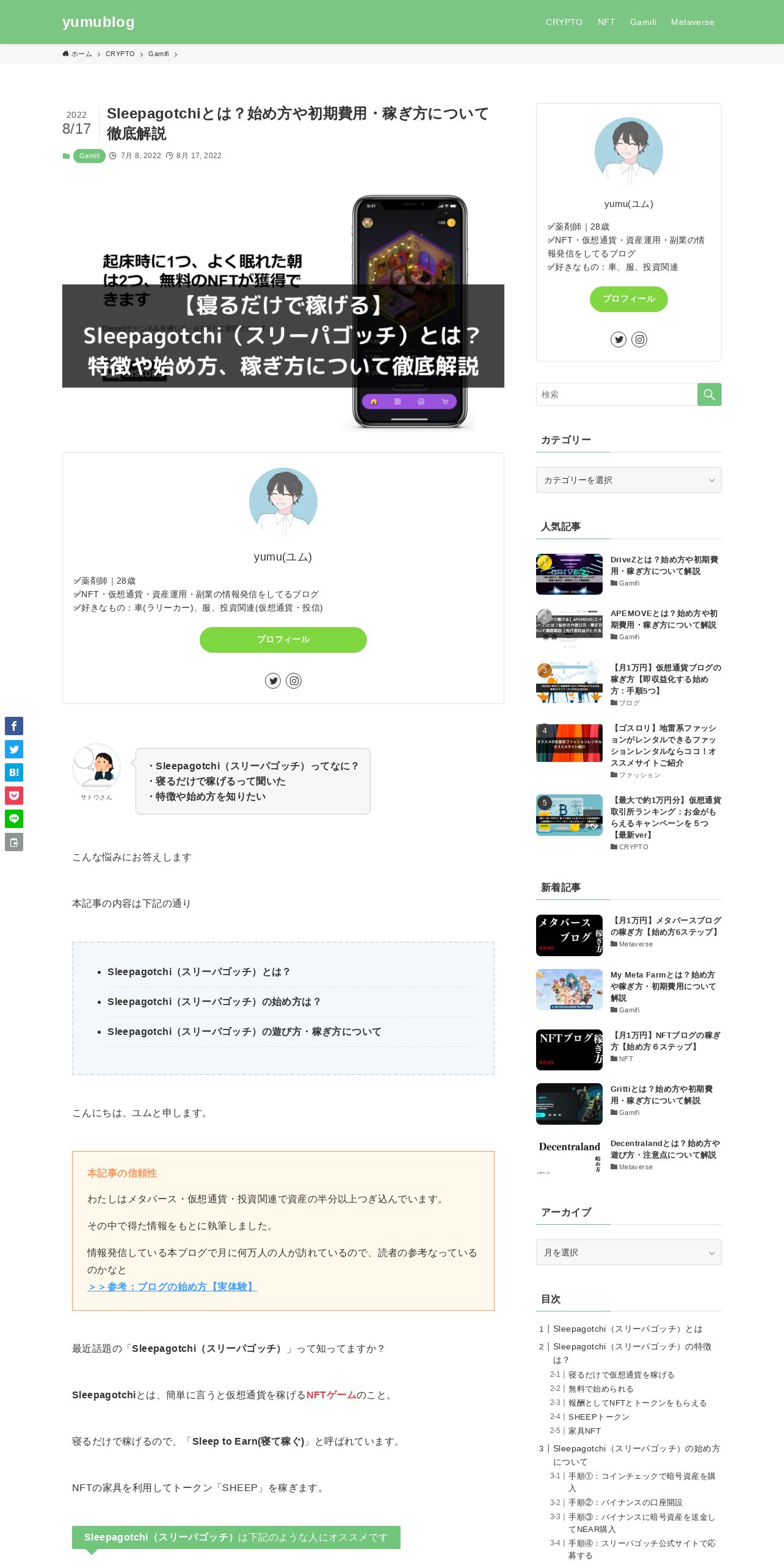Open rank 4 fashion rental thumbnail
The width and height of the screenshot is (784, 1568).
pyautogui.click(x=569, y=742)
